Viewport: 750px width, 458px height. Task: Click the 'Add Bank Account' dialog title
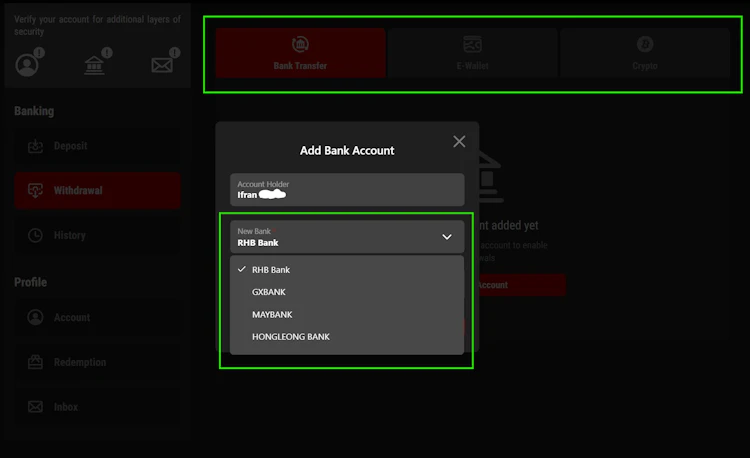347,151
